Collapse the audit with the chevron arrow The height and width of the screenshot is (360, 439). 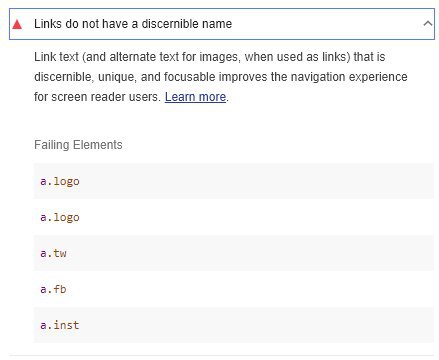(x=428, y=24)
